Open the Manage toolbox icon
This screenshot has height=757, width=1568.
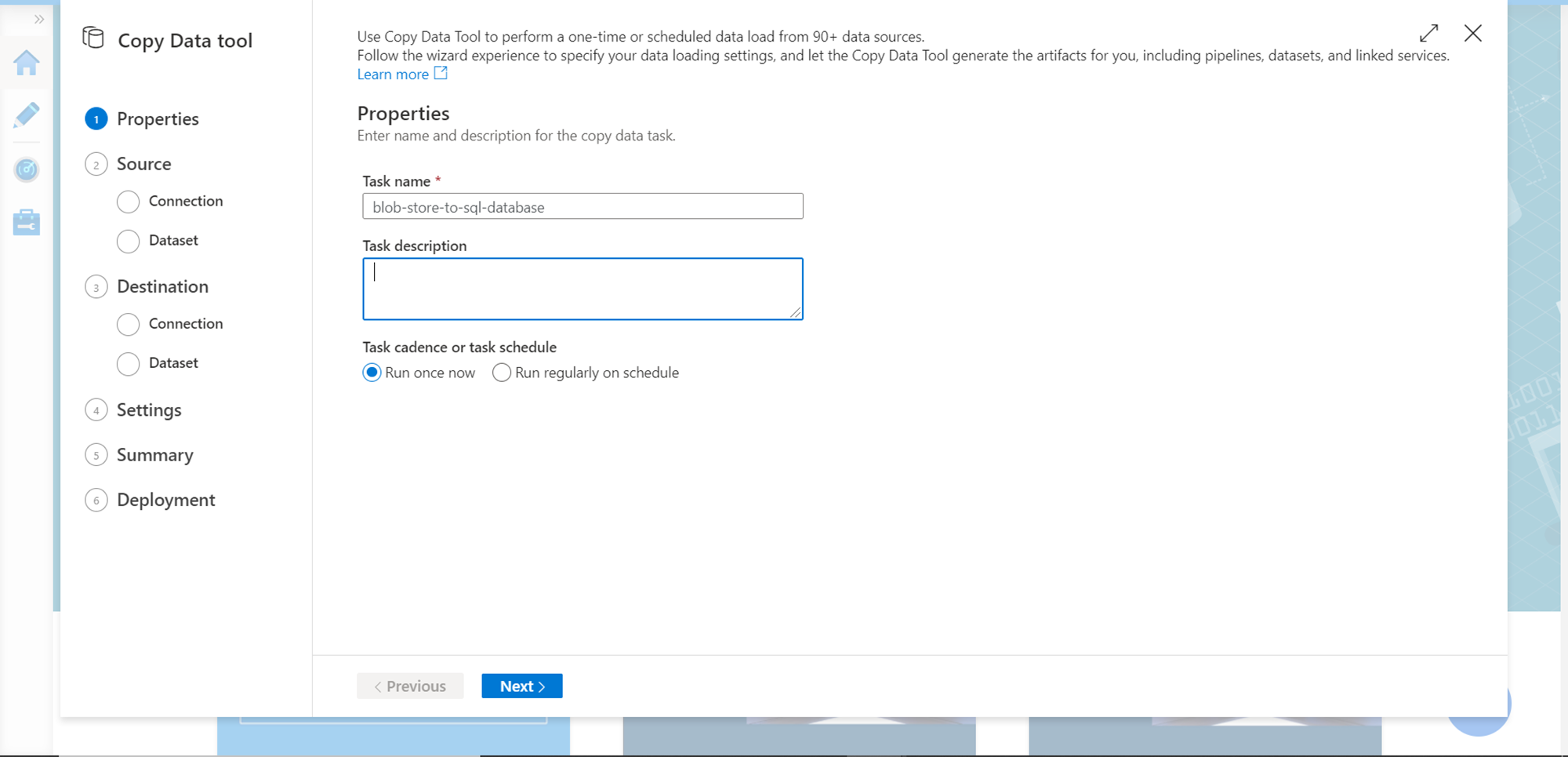(26, 222)
